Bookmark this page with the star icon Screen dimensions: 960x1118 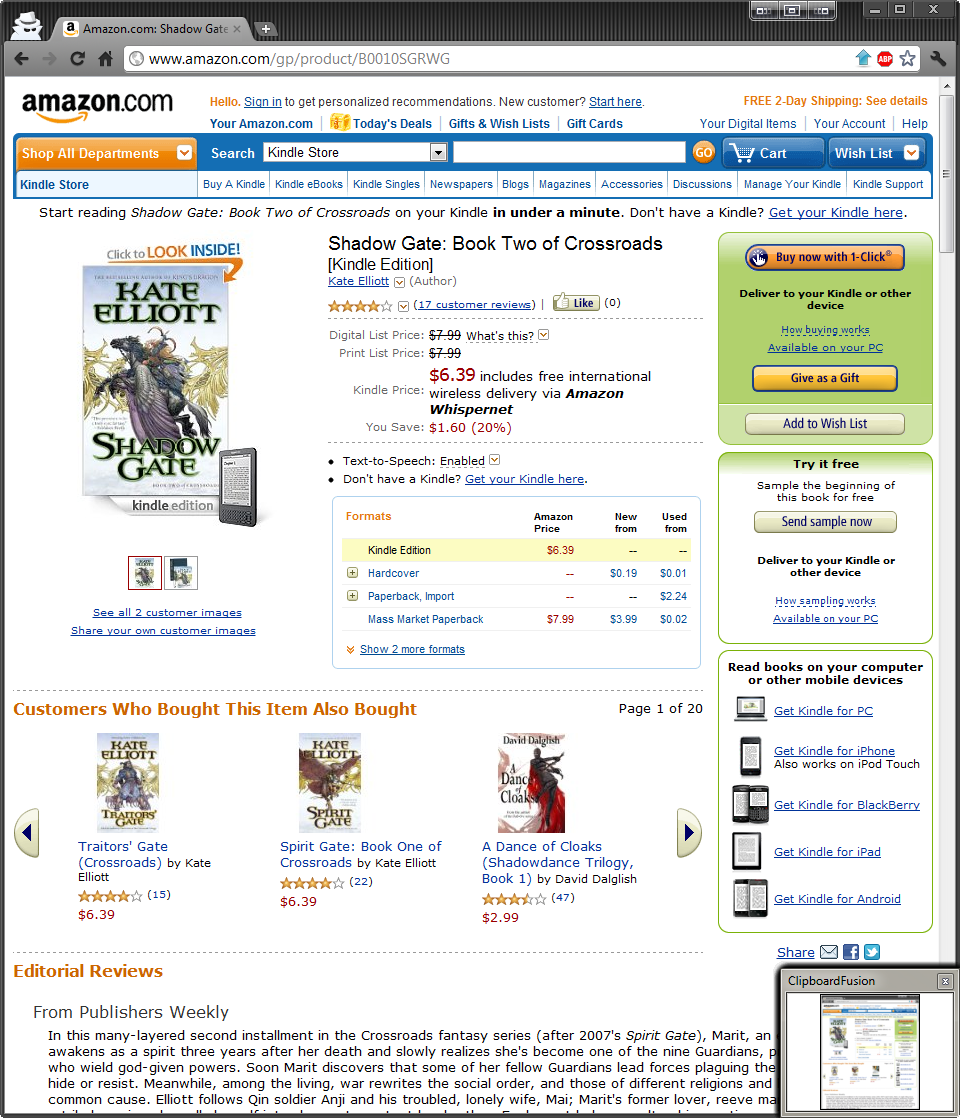click(x=907, y=58)
